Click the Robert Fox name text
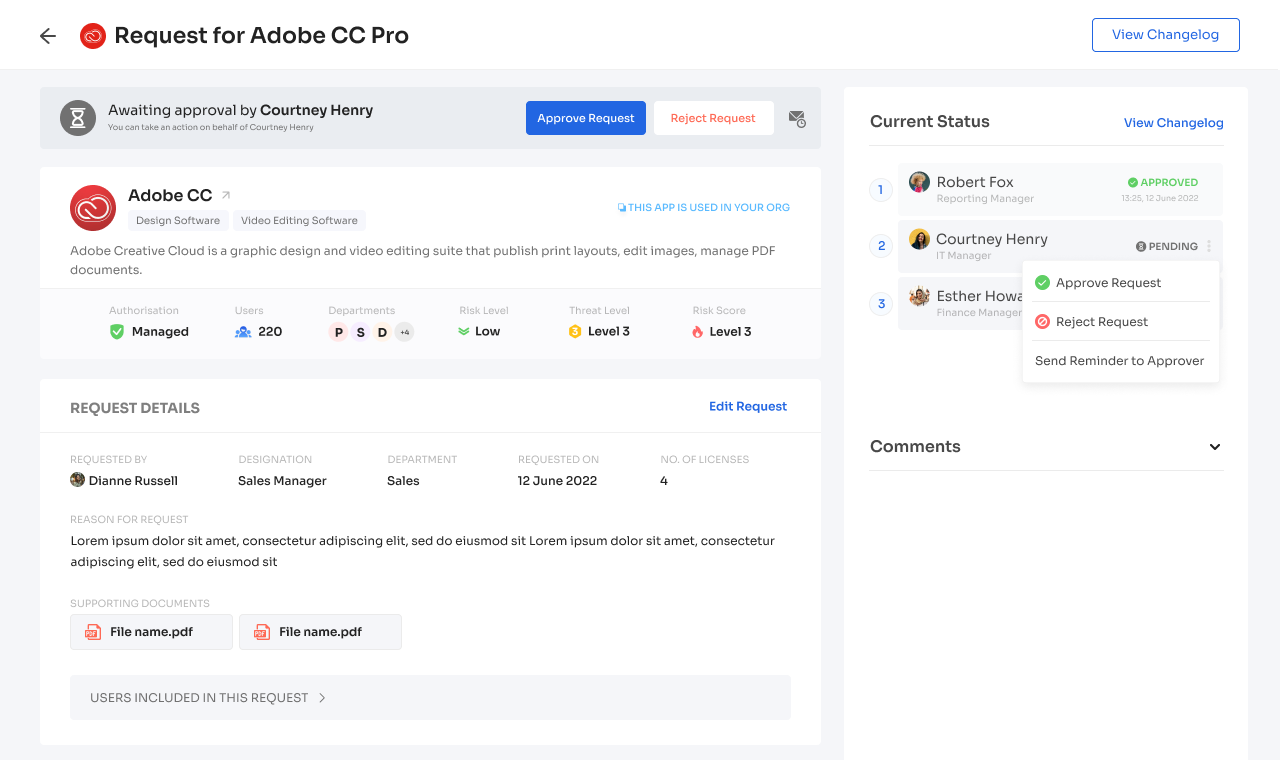 pyautogui.click(x=975, y=182)
